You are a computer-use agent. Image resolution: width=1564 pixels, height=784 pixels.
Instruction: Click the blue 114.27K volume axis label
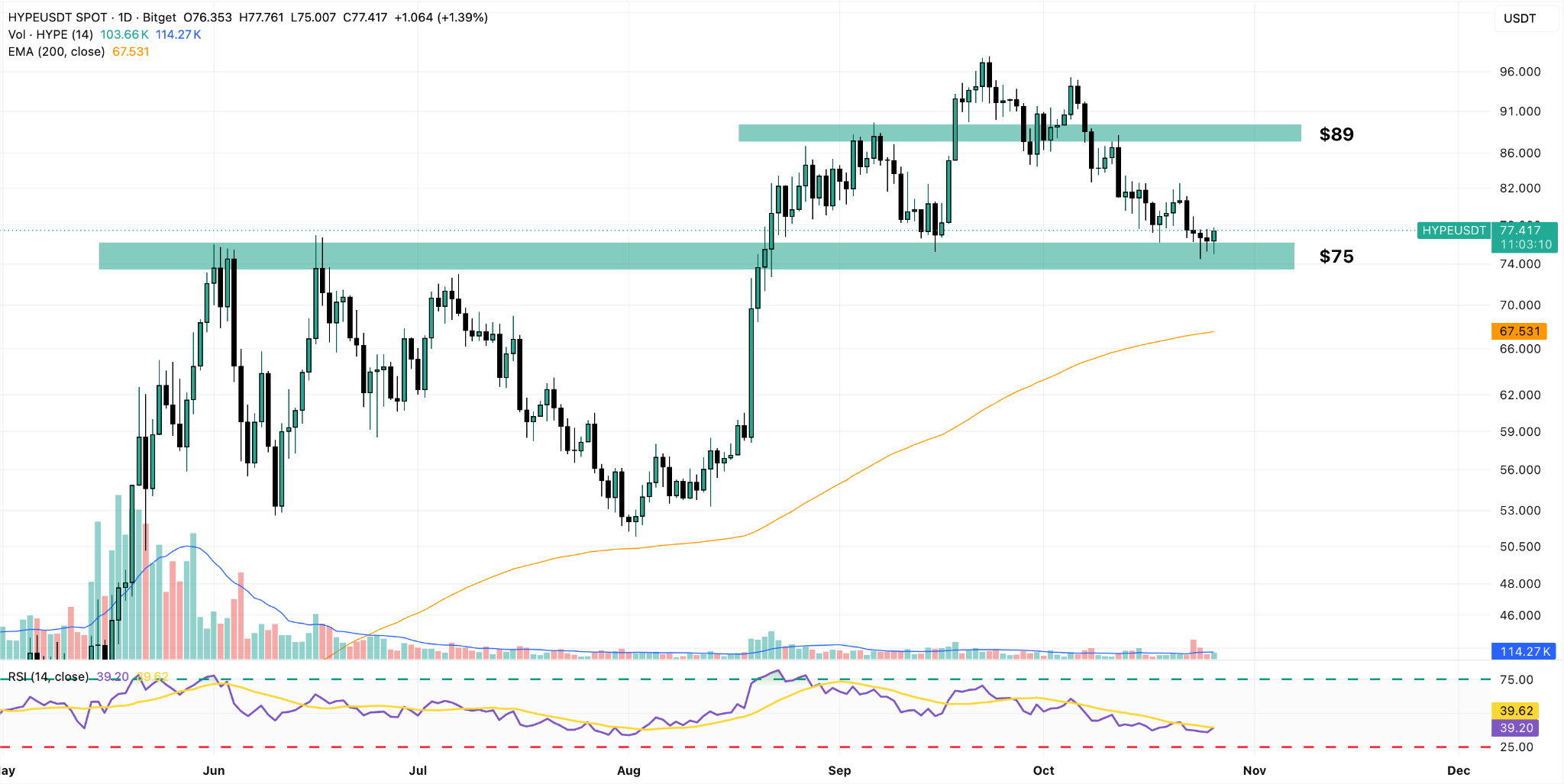point(1524,651)
